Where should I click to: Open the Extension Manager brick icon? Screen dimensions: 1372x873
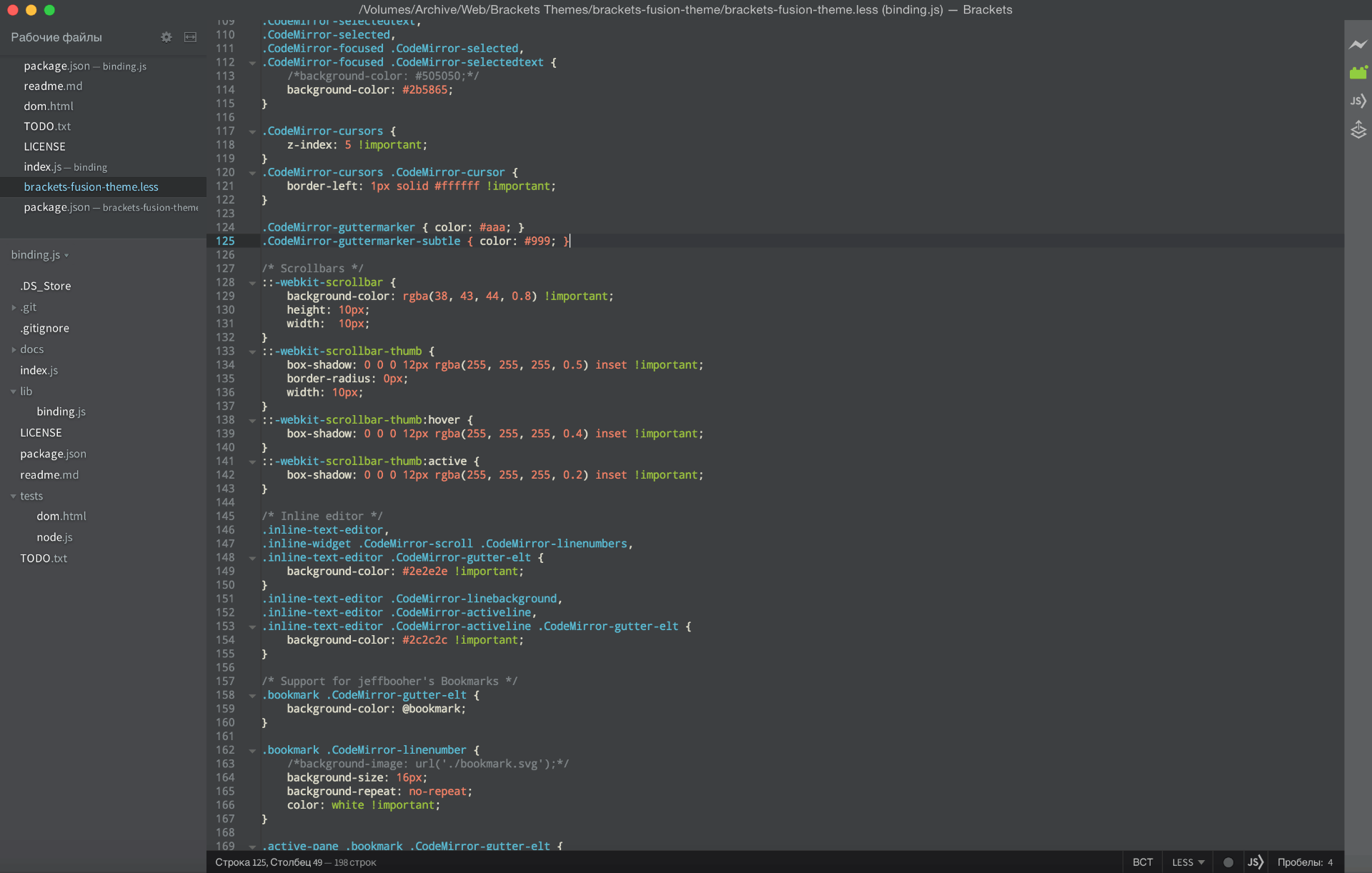[1358, 72]
